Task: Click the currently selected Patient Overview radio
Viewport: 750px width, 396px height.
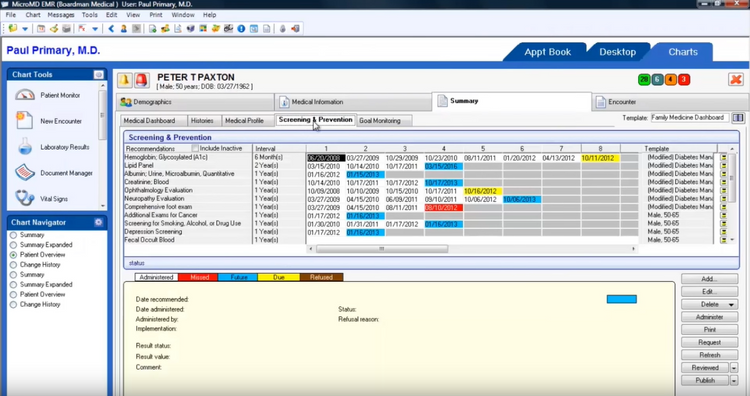Action: (13, 255)
